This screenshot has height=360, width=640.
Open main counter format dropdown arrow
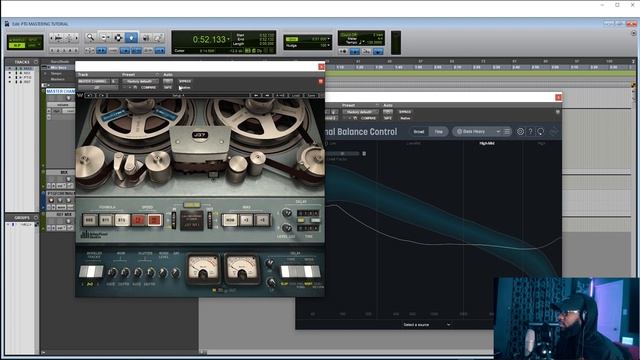click(x=228, y=39)
